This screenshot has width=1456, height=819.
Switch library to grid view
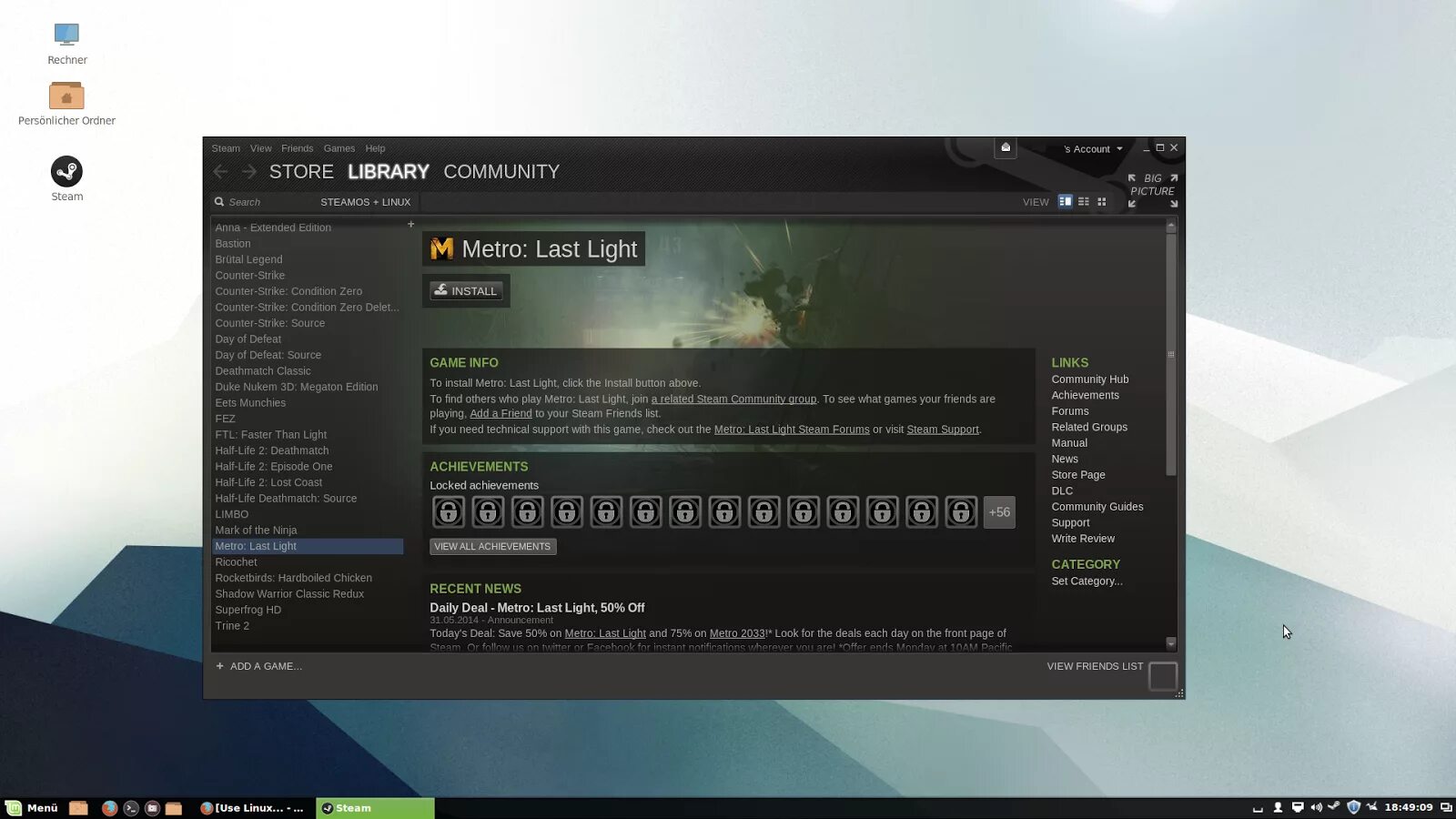tap(1101, 201)
